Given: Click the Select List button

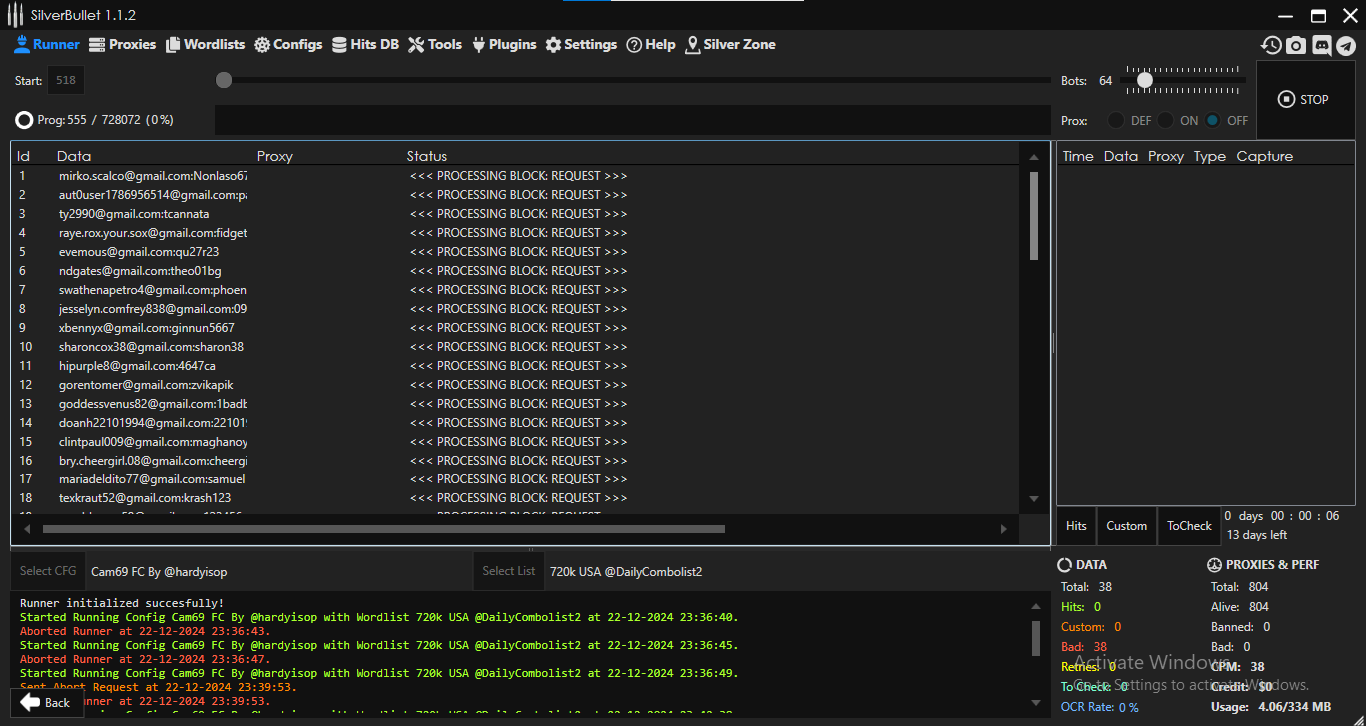Looking at the screenshot, I should click(x=509, y=571).
